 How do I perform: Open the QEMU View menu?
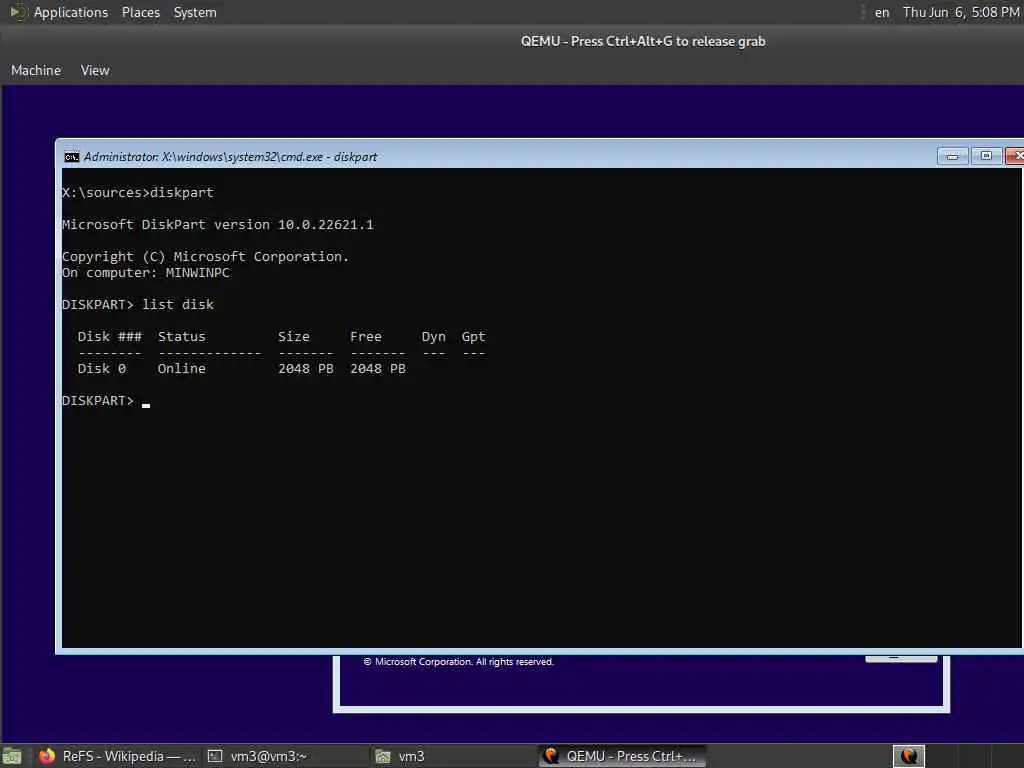pyautogui.click(x=95, y=70)
